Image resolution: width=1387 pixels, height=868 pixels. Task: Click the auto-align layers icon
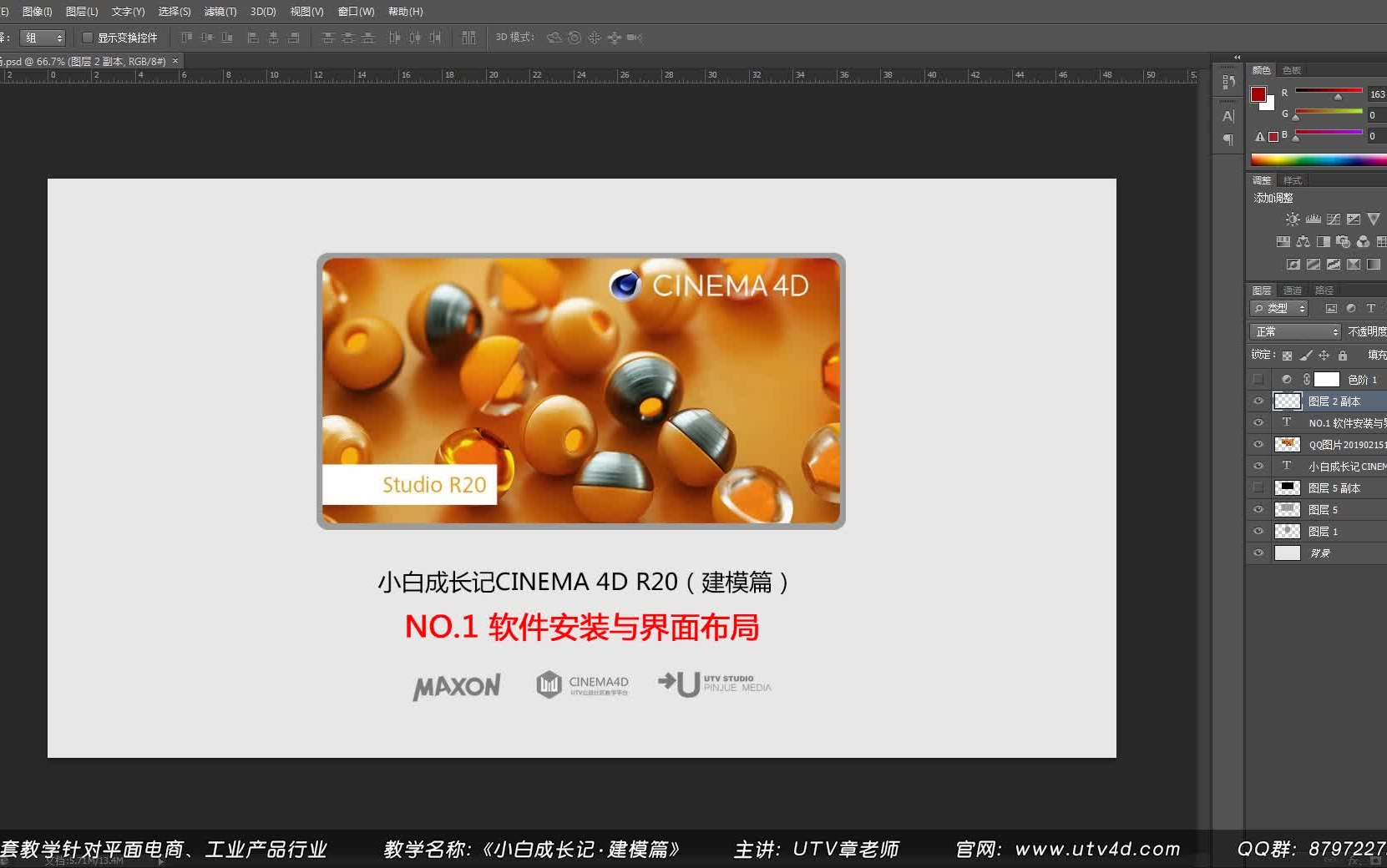[x=468, y=38]
